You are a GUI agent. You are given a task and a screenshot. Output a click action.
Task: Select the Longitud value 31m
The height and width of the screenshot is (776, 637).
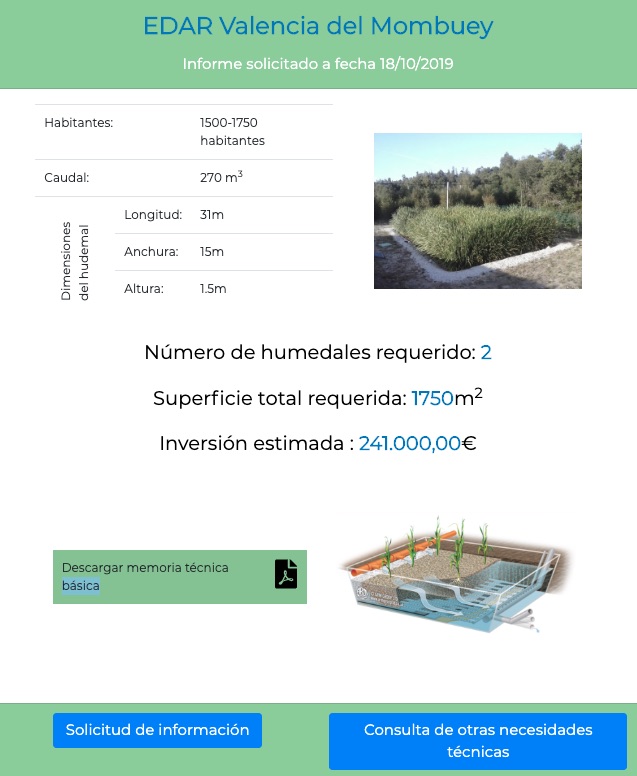click(212, 214)
